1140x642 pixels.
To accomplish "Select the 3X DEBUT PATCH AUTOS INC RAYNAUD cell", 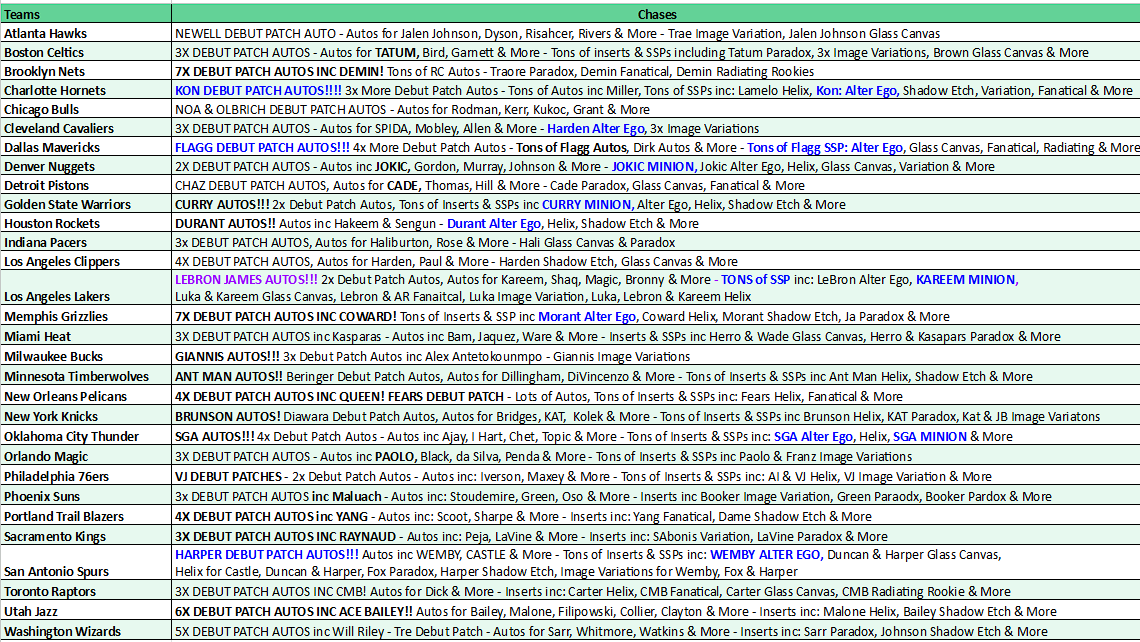I will click(656, 536).
